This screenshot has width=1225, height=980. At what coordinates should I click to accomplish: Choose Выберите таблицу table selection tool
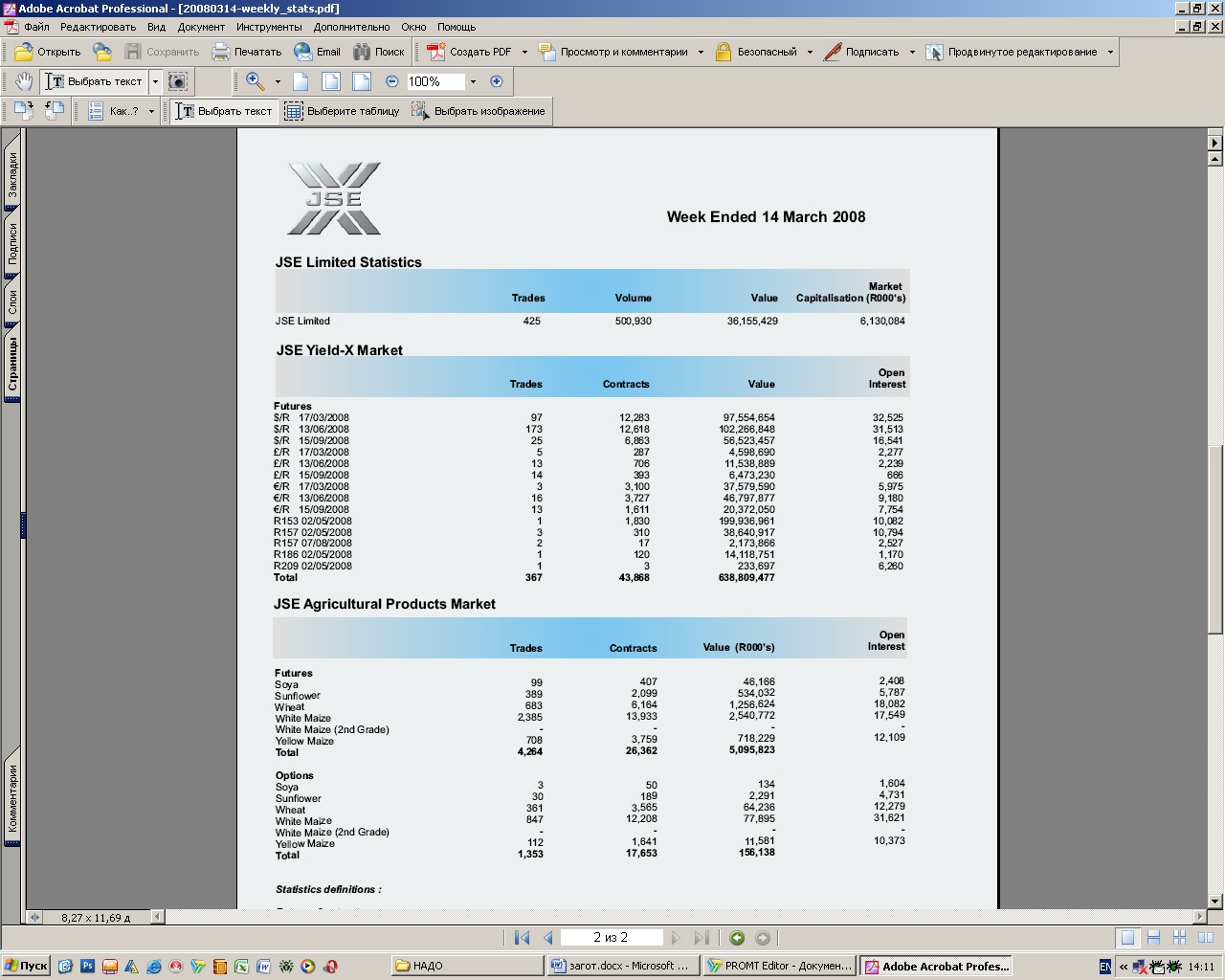coord(342,111)
